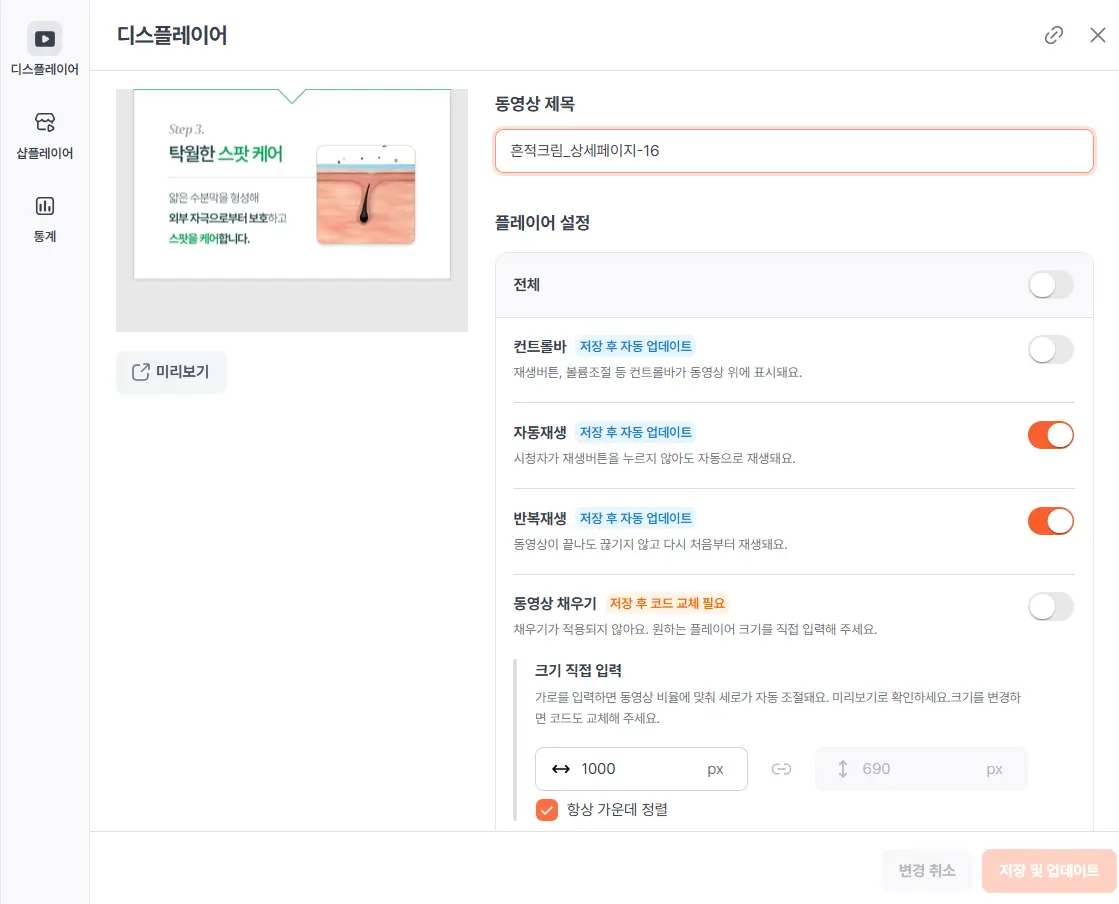
Task: Open the 통계 statistics icon
Action: point(44,207)
